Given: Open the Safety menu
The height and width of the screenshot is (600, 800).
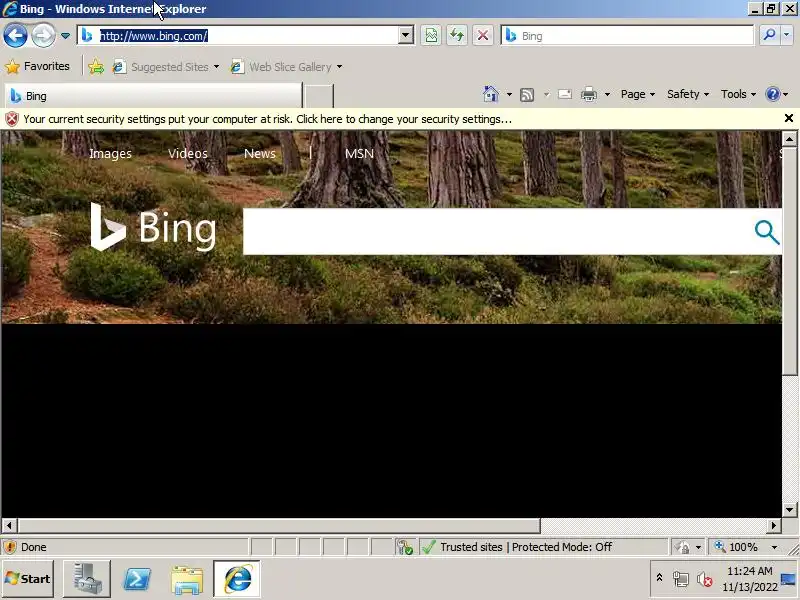Looking at the screenshot, I should [688, 94].
